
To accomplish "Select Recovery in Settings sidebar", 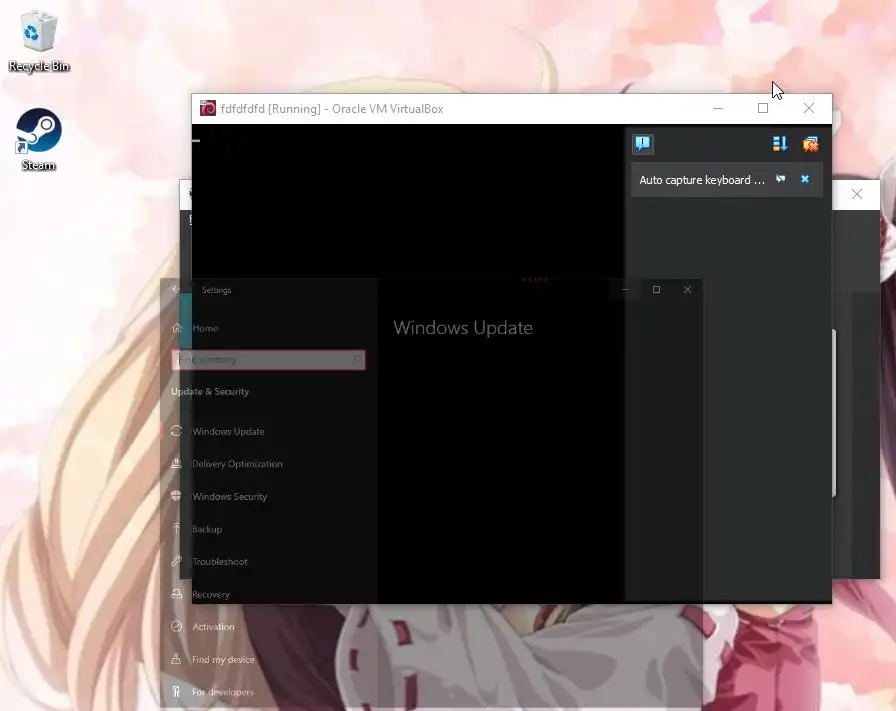I will (x=211, y=594).
